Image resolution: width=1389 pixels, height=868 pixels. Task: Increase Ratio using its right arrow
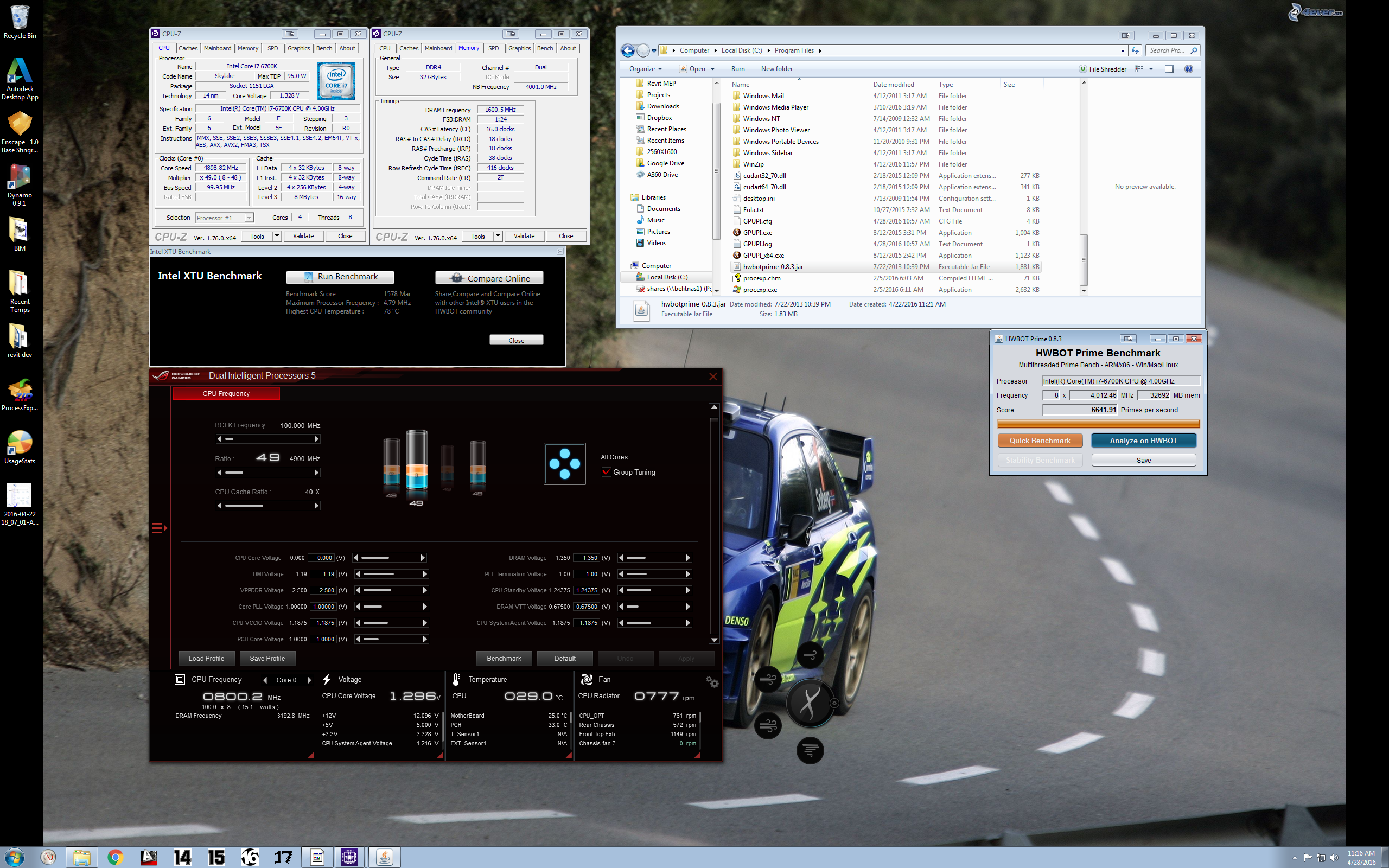[316, 473]
